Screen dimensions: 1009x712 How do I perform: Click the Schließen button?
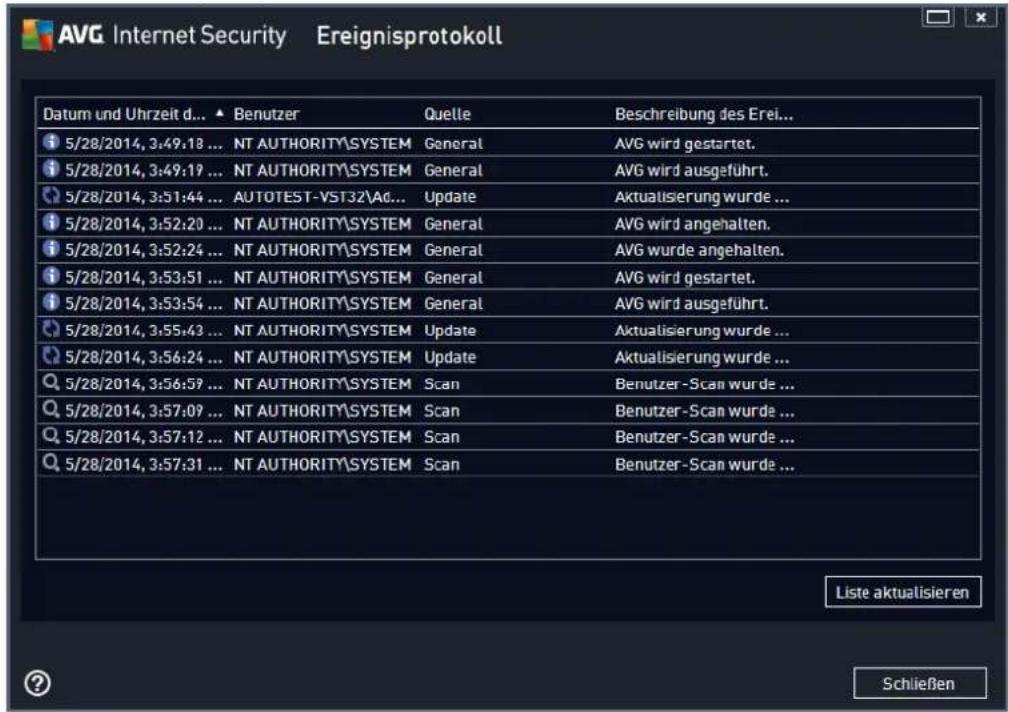[x=920, y=683]
